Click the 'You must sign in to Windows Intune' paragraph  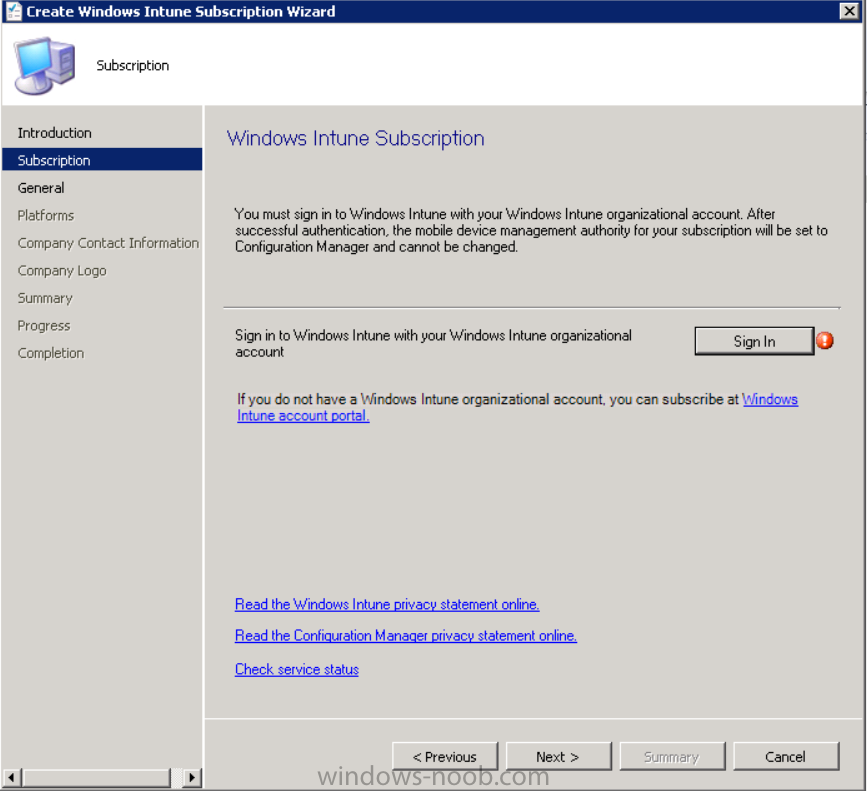point(531,231)
